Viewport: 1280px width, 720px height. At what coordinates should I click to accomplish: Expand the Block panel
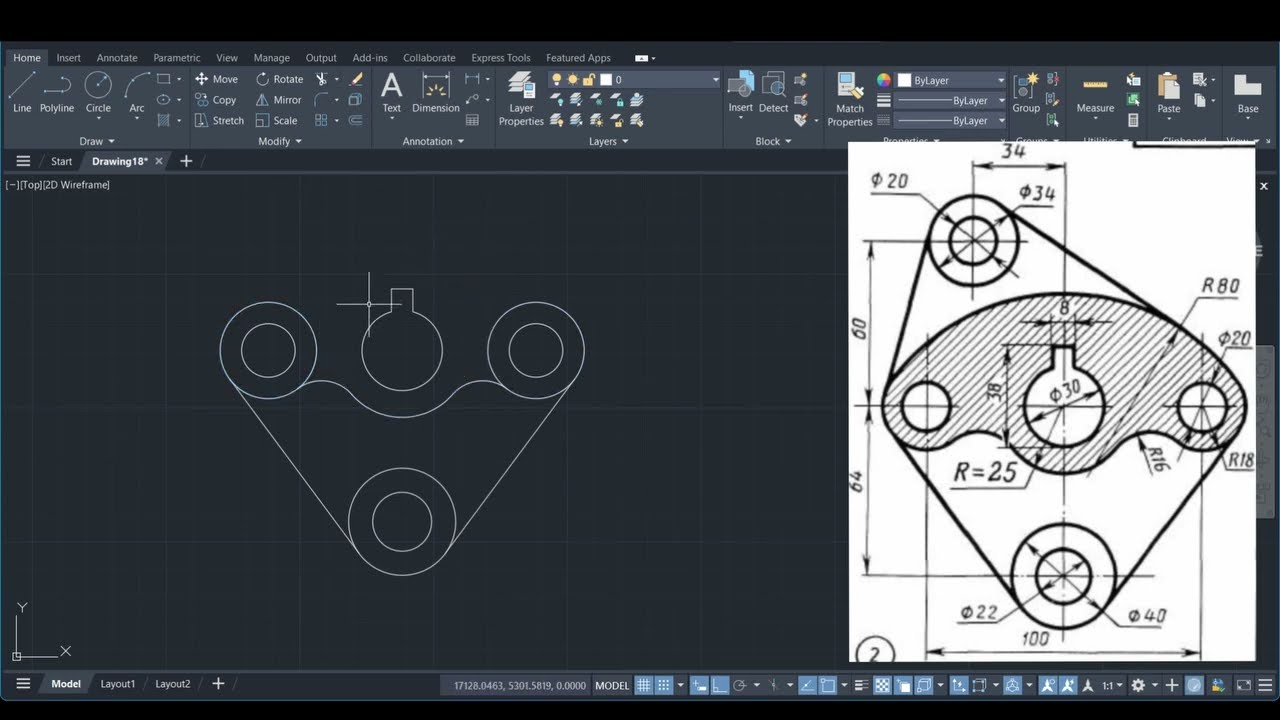coord(773,141)
